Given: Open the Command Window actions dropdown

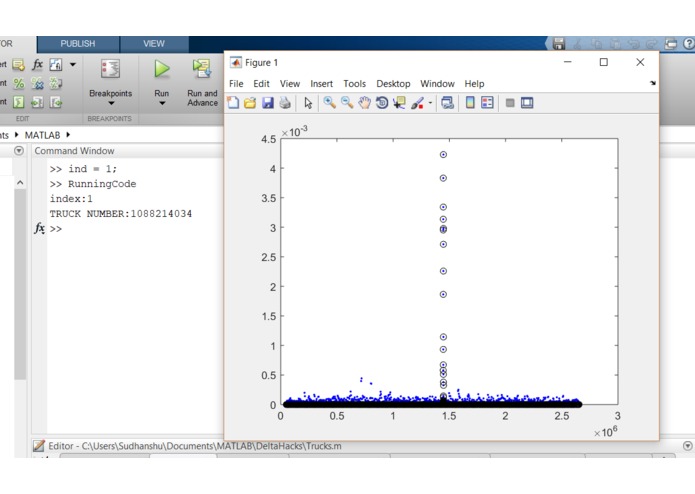Looking at the screenshot, I should coord(19,151).
